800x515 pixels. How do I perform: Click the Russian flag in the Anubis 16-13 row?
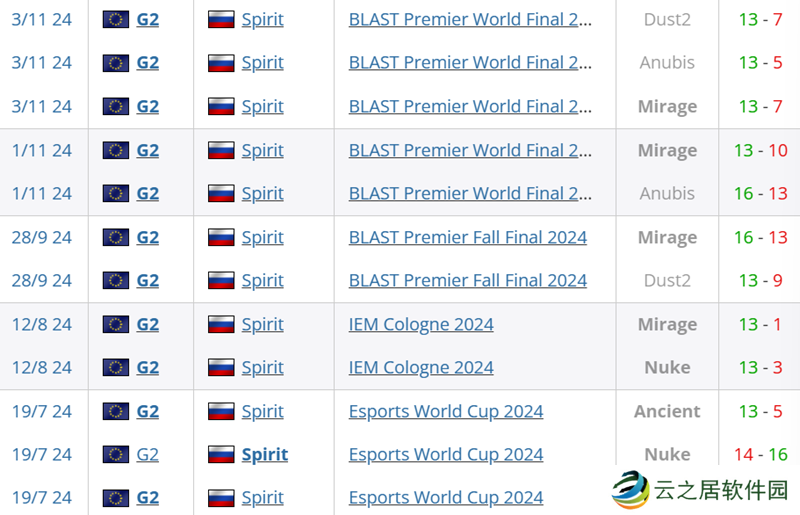[x=221, y=194]
